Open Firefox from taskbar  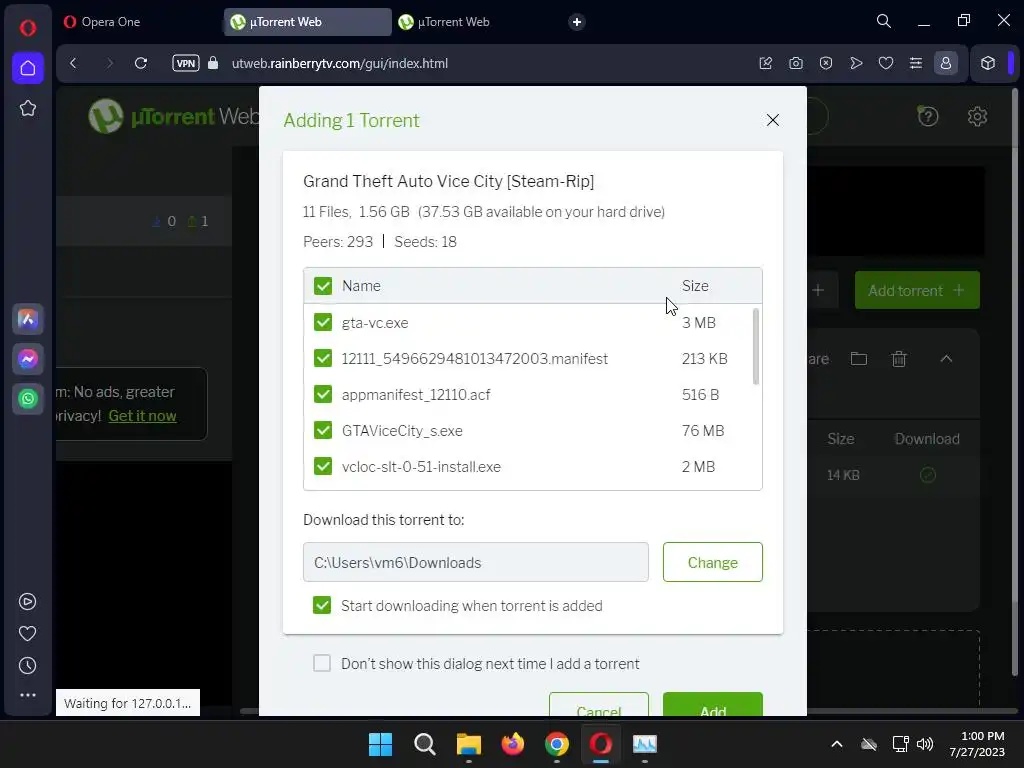click(x=513, y=744)
